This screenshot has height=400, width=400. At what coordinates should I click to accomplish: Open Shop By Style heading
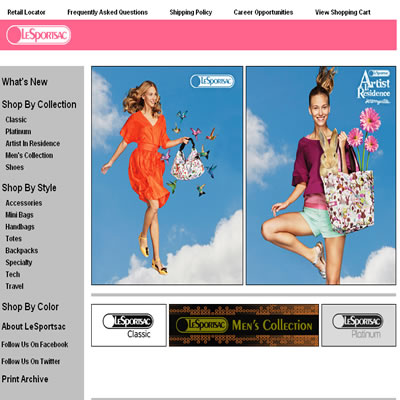click(x=29, y=188)
